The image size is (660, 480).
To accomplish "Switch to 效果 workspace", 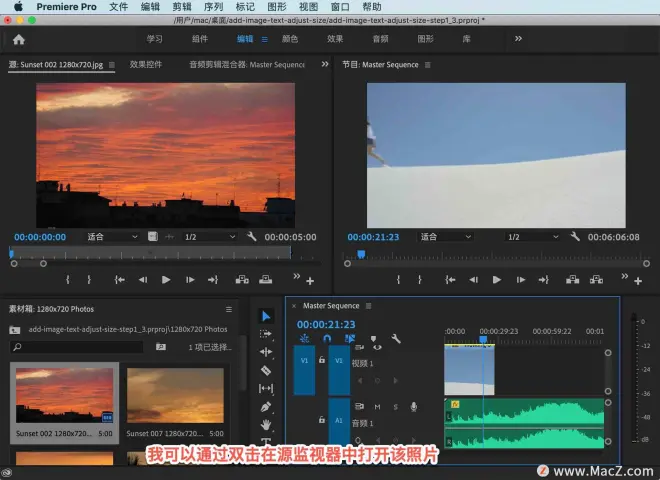I will [x=335, y=39].
